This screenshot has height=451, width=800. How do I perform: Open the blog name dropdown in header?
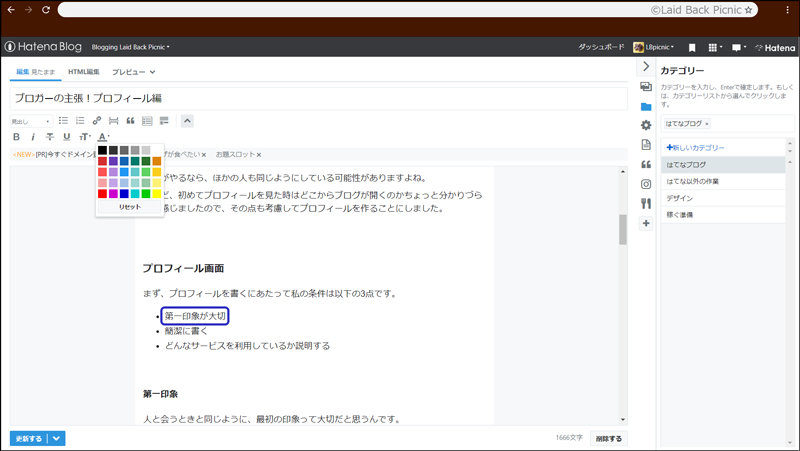131,47
